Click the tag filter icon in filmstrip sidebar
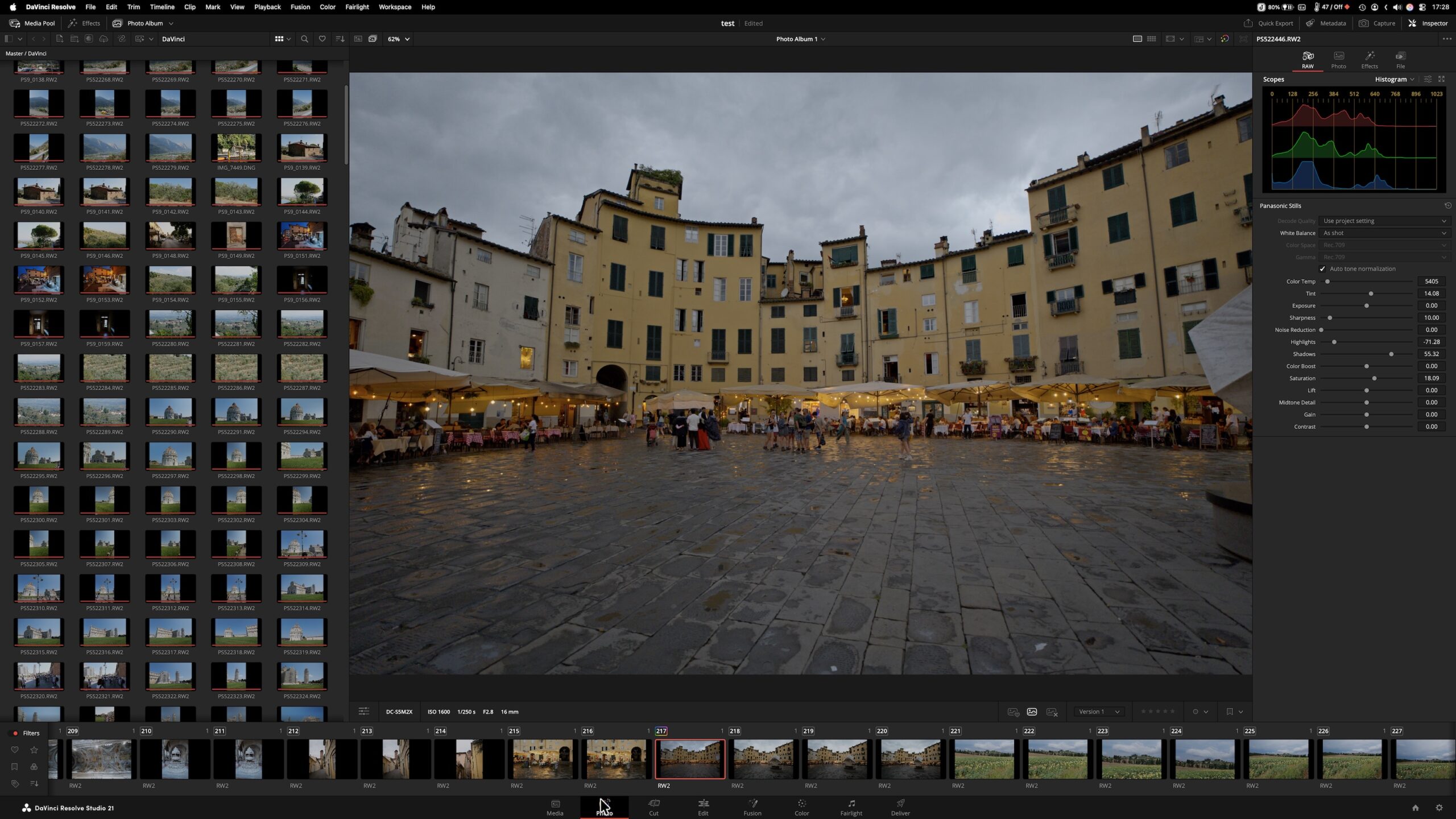The image size is (1456, 819). (x=15, y=784)
